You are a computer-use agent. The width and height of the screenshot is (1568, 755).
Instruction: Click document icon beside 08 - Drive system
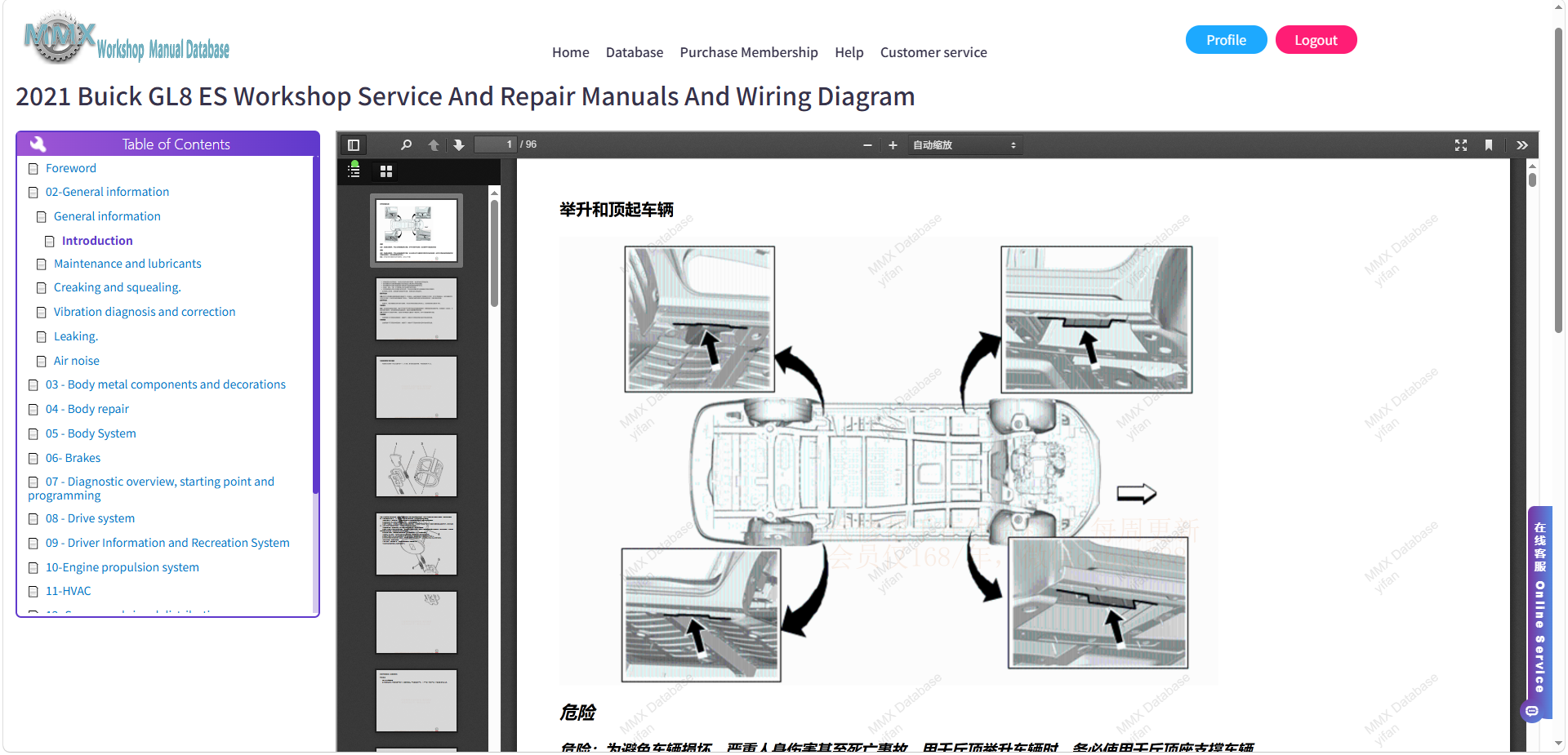[33, 519]
